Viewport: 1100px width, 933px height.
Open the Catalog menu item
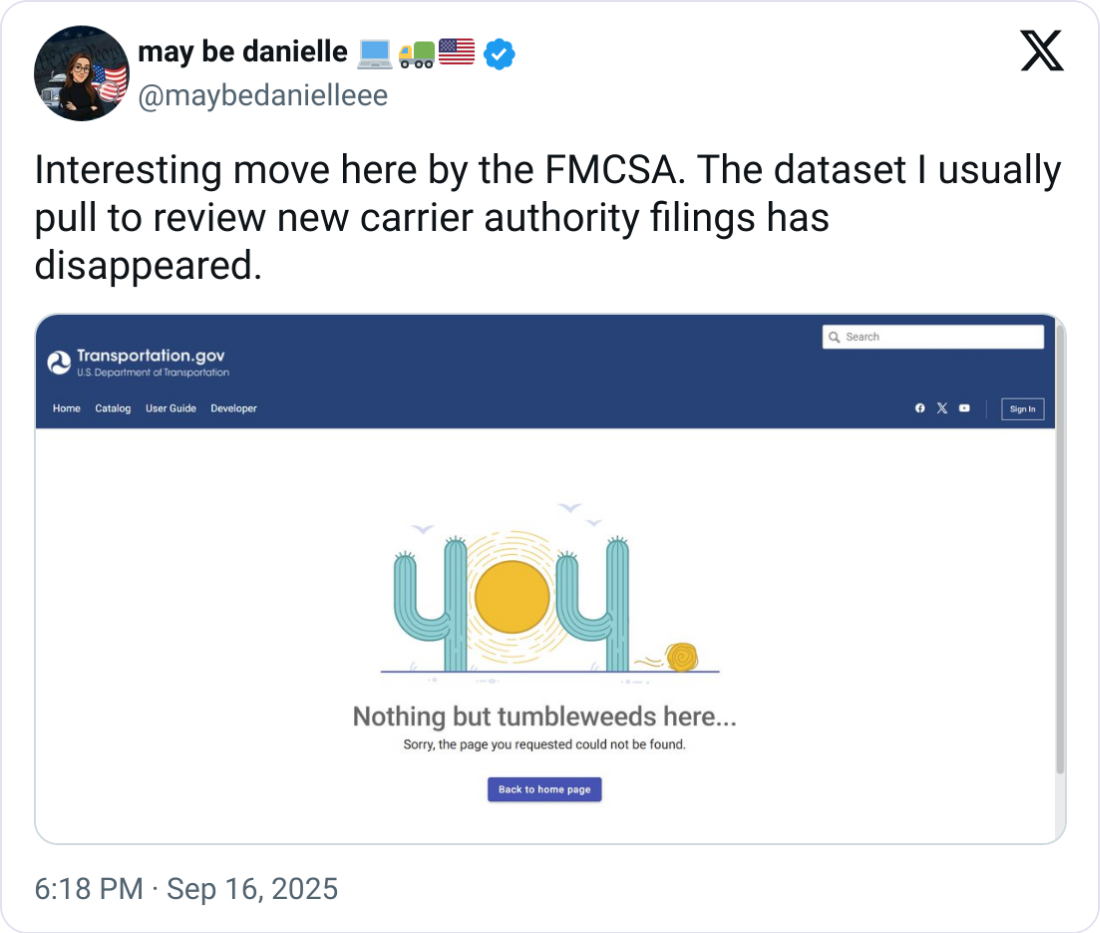click(113, 408)
